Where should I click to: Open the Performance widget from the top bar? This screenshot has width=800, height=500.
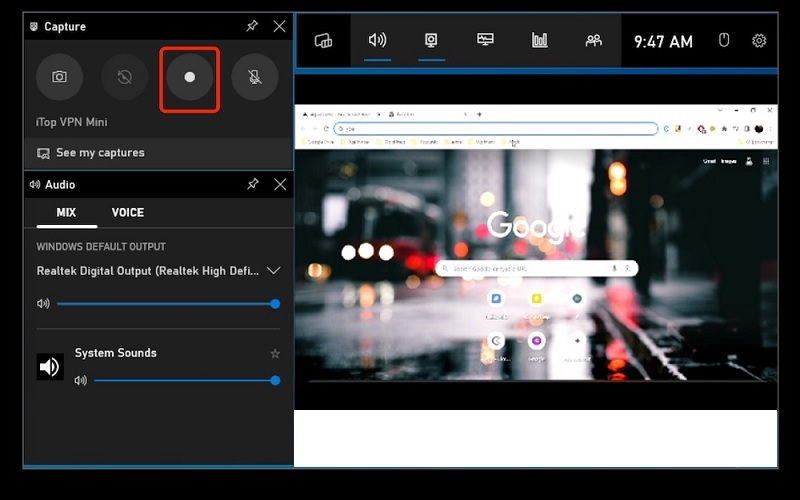pos(486,41)
